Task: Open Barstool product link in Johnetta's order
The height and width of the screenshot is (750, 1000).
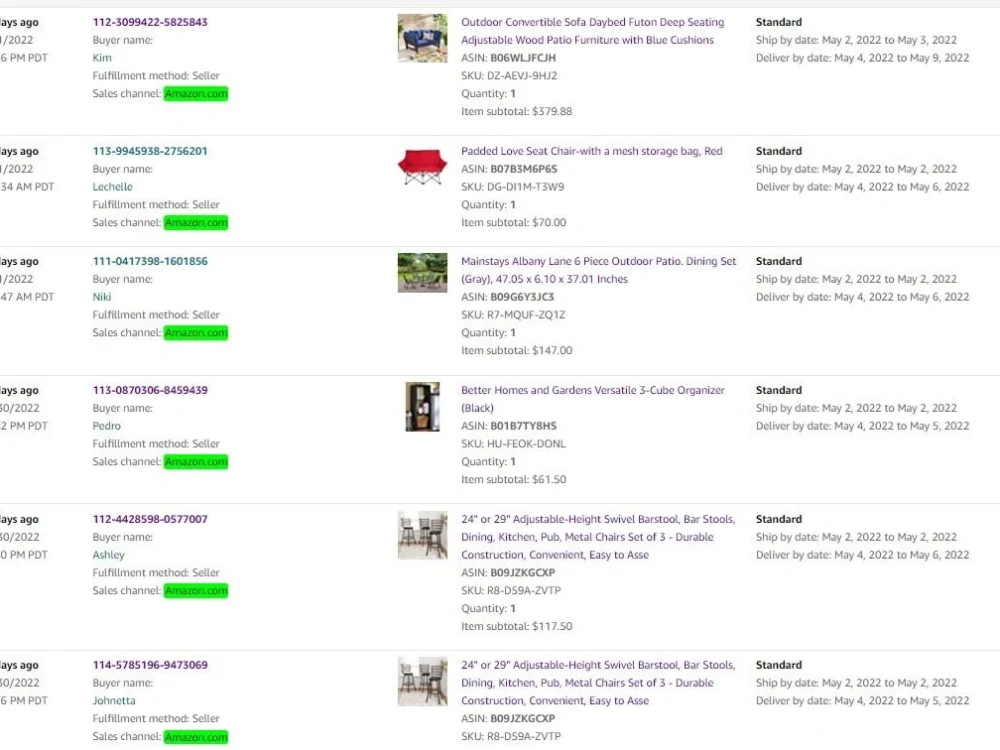Action: click(x=598, y=682)
